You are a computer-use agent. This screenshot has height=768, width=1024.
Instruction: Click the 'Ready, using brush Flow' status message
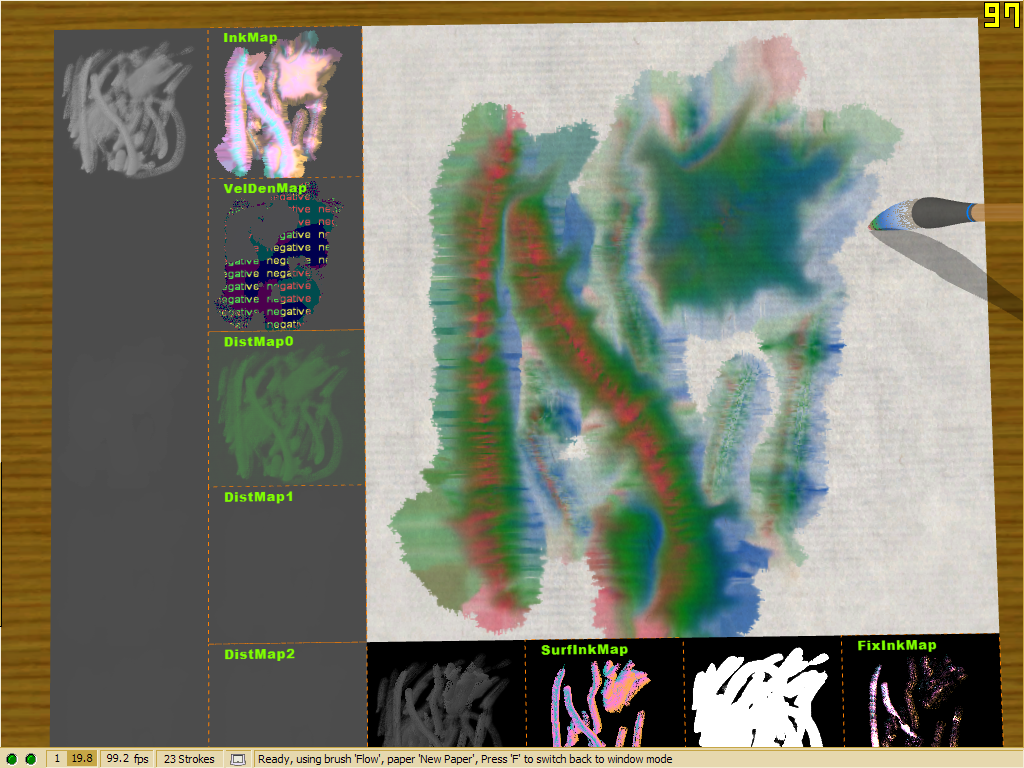[x=465, y=759]
